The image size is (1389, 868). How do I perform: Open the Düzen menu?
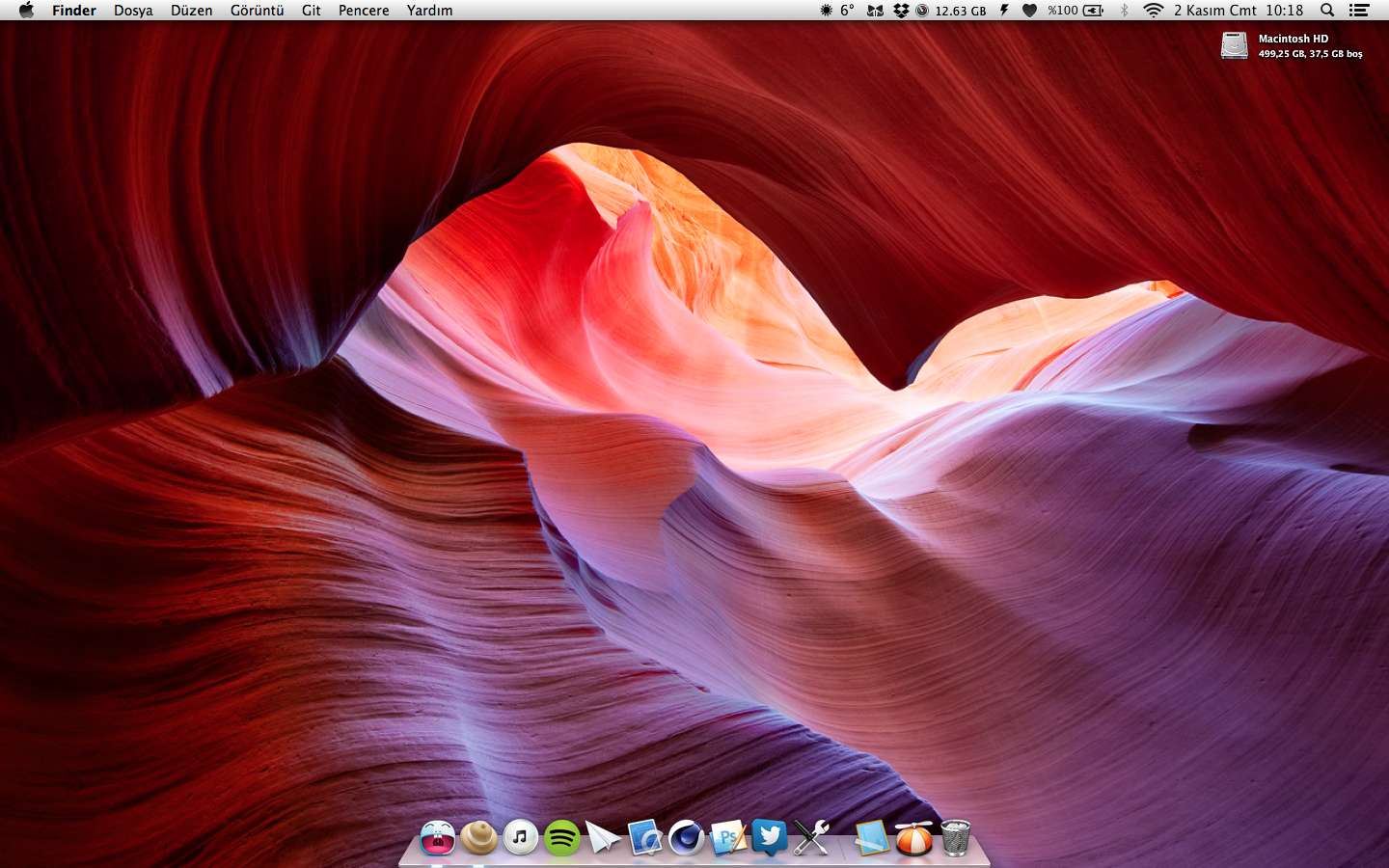192,11
